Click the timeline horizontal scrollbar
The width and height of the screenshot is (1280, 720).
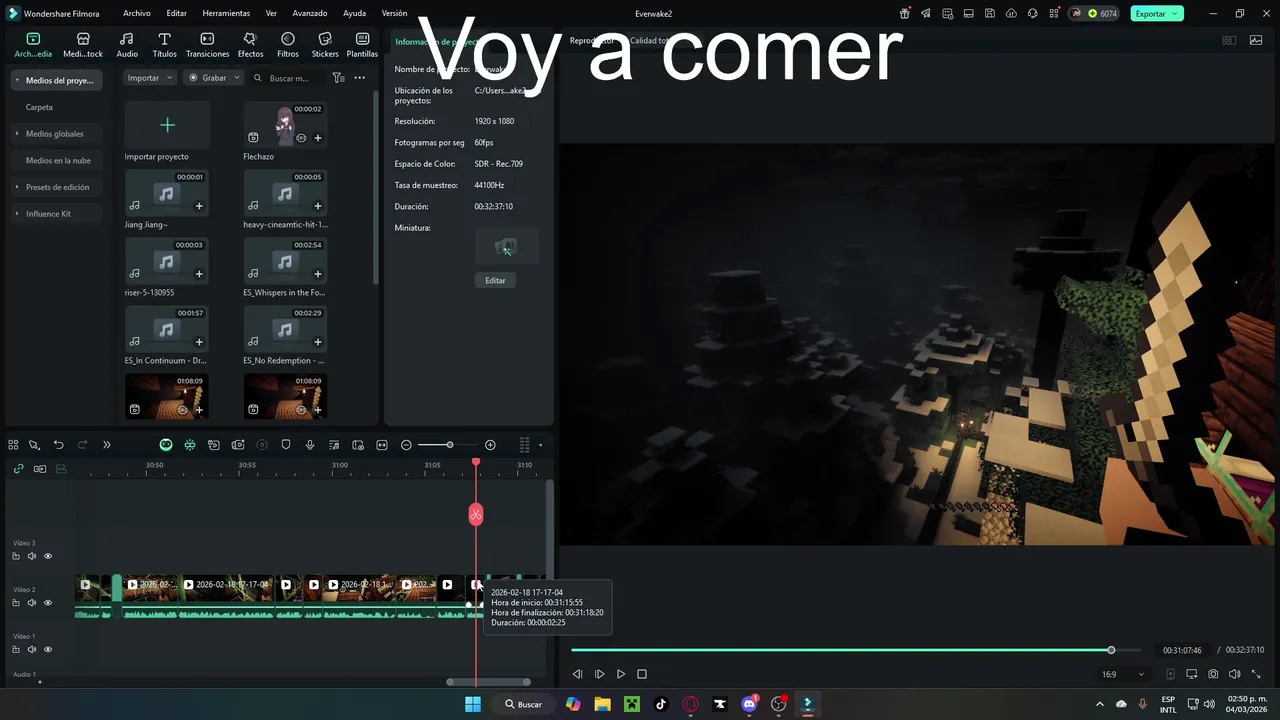coord(488,682)
